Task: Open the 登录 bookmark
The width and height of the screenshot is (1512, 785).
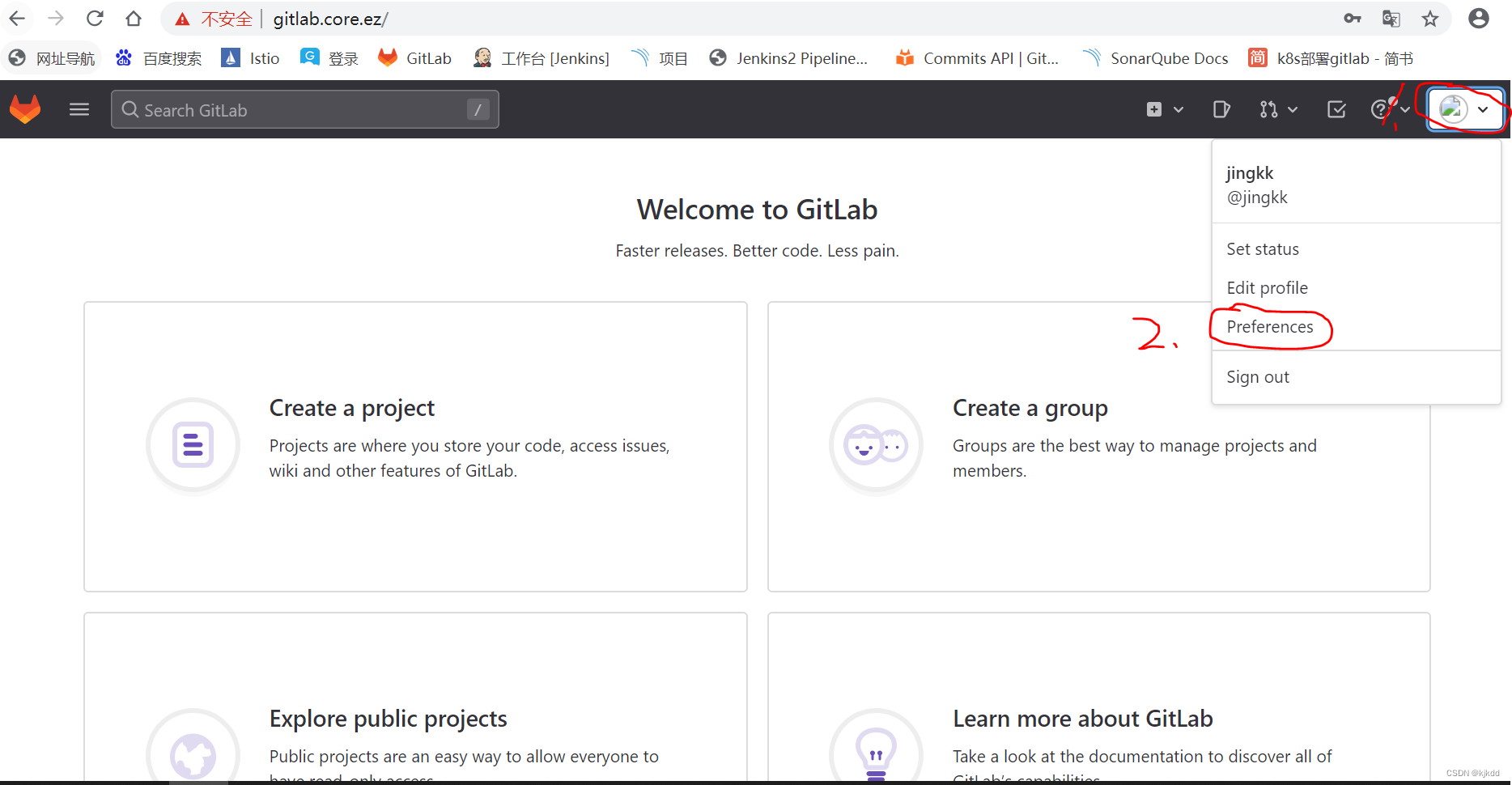Action: (329, 58)
